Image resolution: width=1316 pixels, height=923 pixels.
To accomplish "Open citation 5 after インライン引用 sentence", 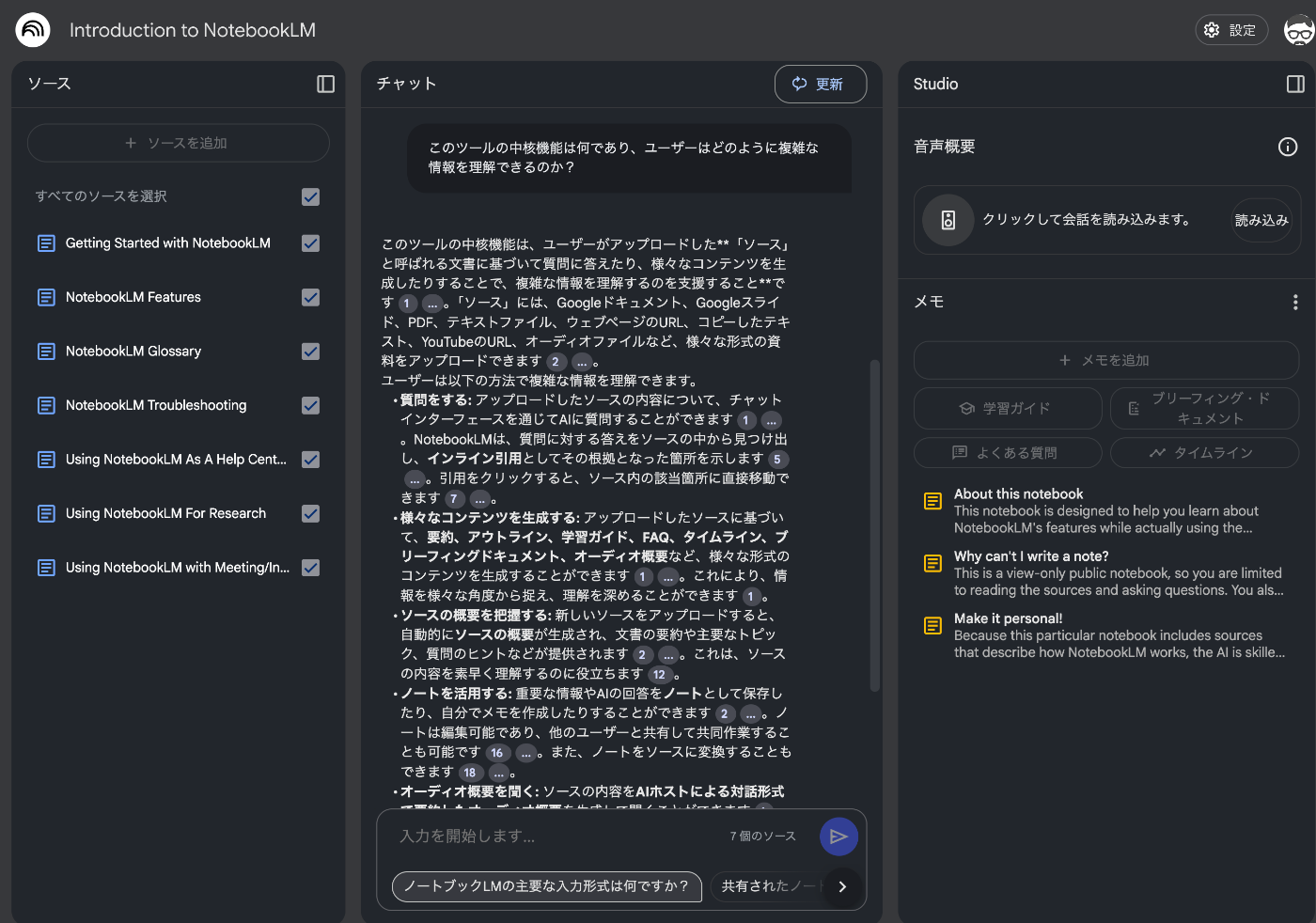I will (x=777, y=460).
